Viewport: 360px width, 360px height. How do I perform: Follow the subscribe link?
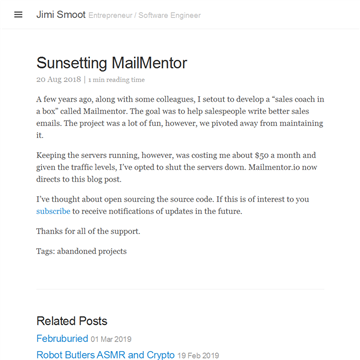pyautogui.click(x=53, y=211)
